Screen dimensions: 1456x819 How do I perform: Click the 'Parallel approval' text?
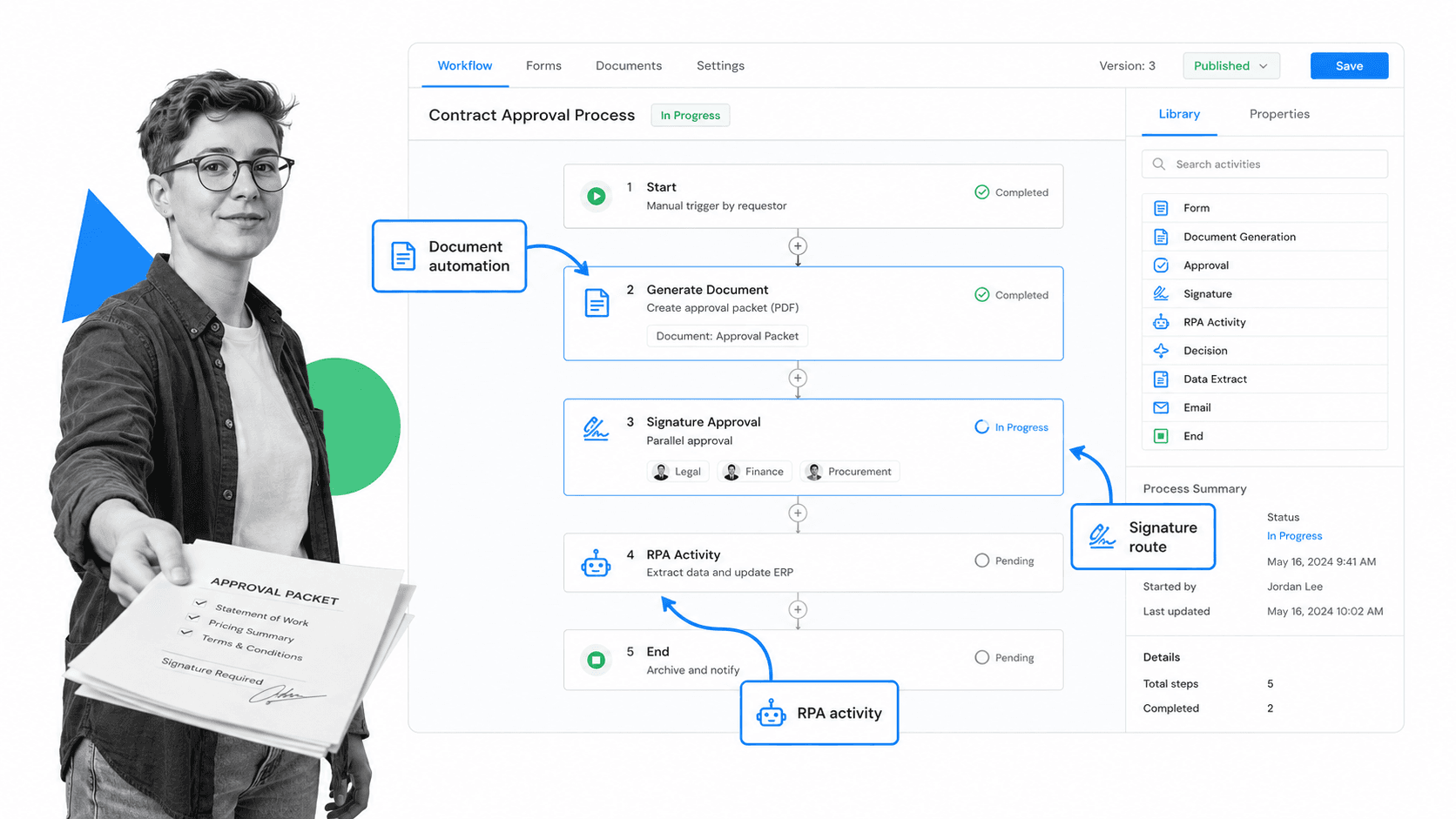[689, 441]
